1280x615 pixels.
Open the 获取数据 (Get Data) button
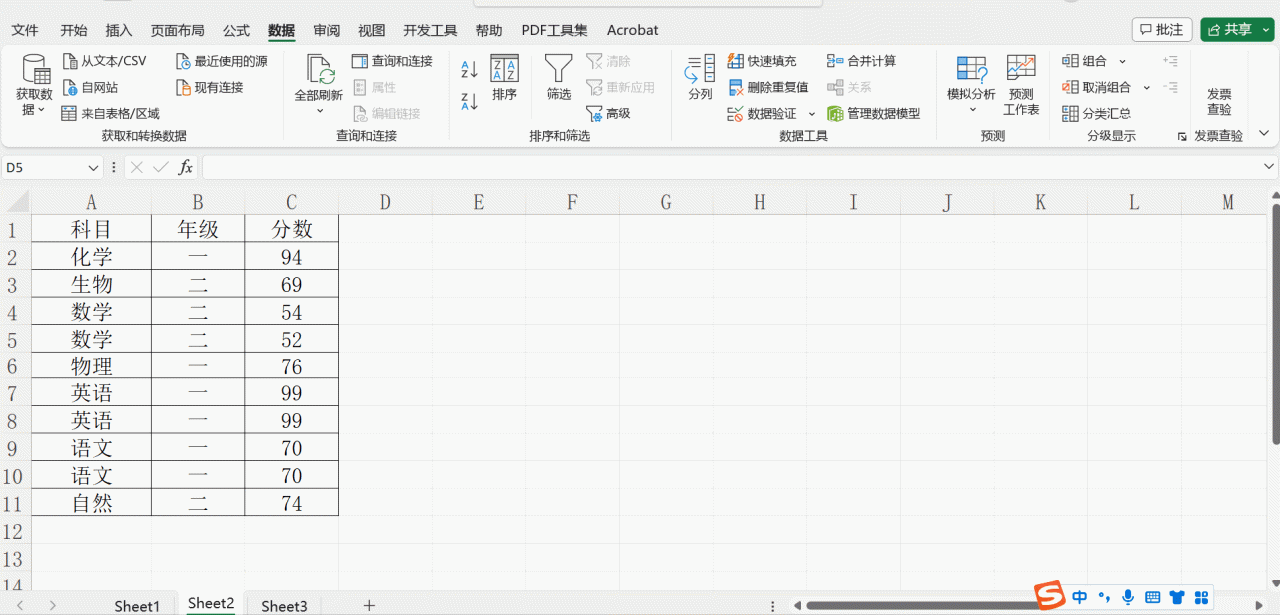(x=36, y=85)
